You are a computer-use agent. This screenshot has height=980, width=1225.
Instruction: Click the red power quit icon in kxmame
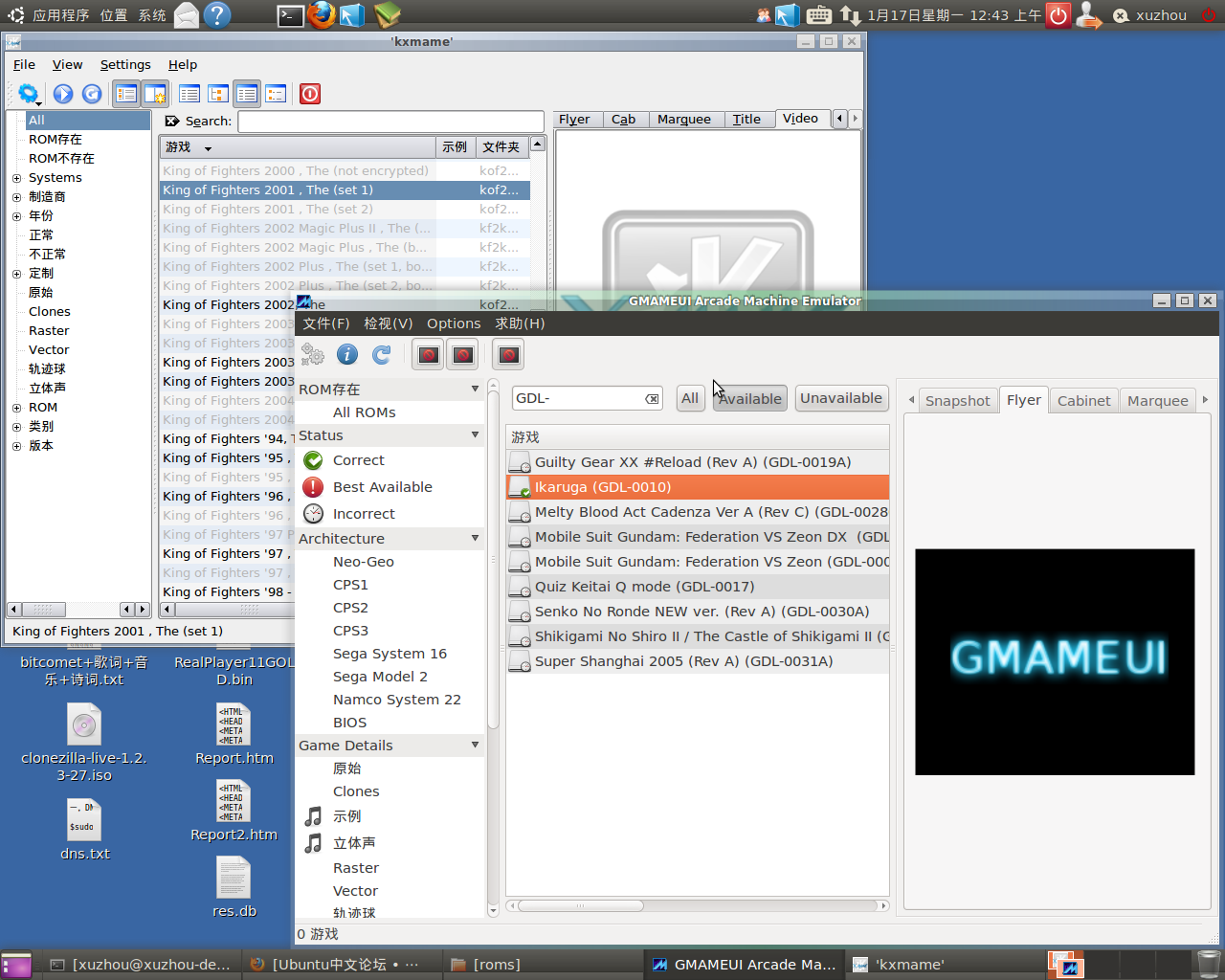(x=310, y=94)
